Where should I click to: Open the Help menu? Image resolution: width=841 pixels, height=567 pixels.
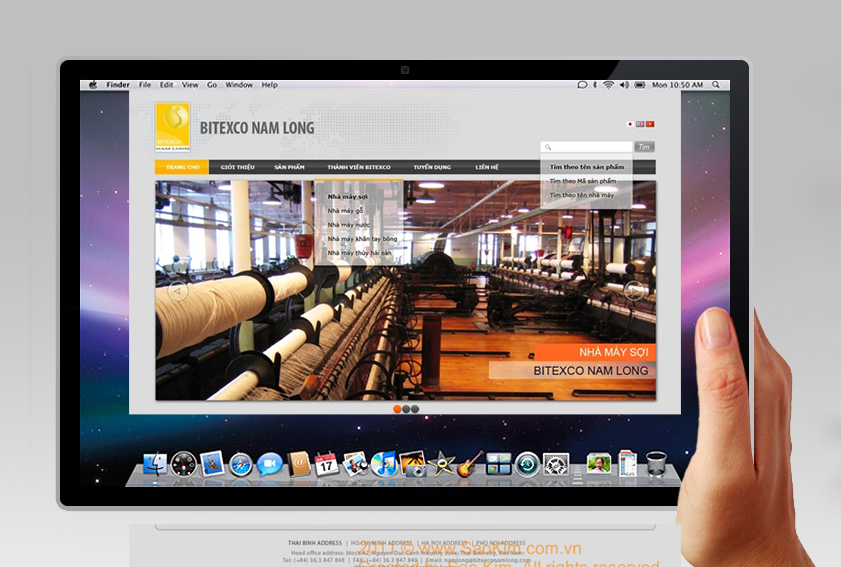pos(269,85)
